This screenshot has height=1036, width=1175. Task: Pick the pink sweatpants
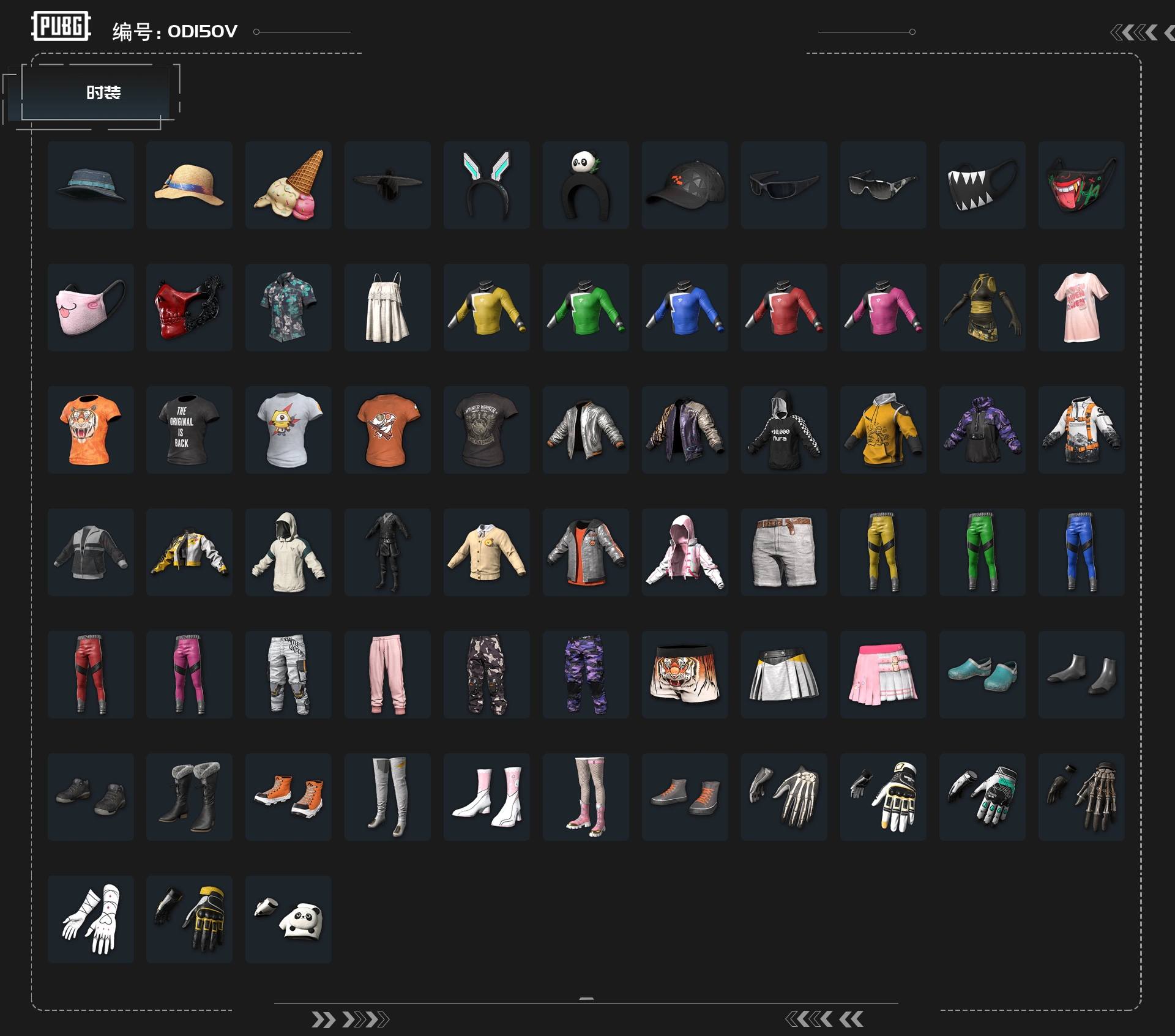[387, 674]
